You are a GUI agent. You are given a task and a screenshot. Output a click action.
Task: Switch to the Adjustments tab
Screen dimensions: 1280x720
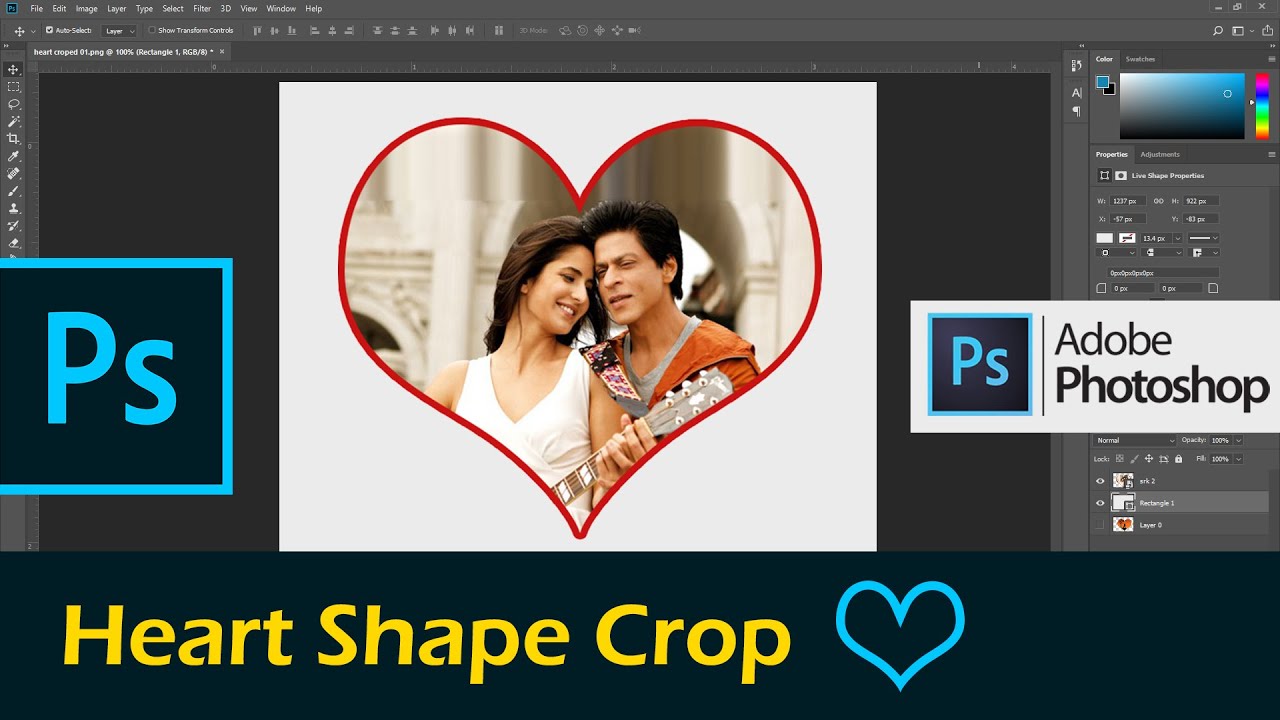(x=1160, y=154)
